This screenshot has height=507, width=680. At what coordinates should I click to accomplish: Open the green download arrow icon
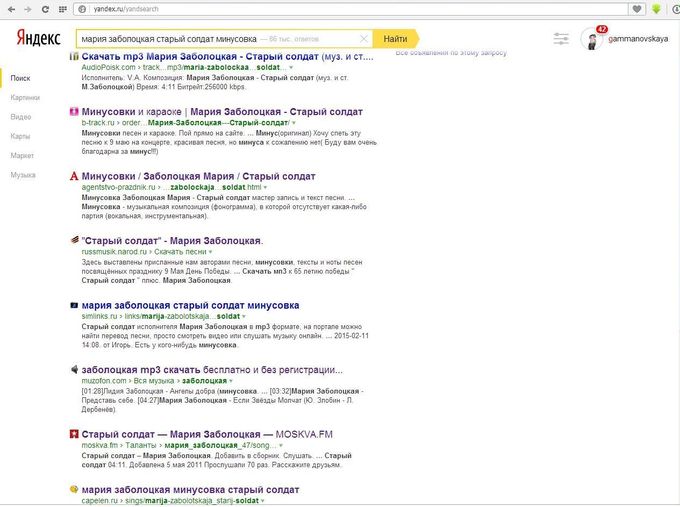point(656,9)
